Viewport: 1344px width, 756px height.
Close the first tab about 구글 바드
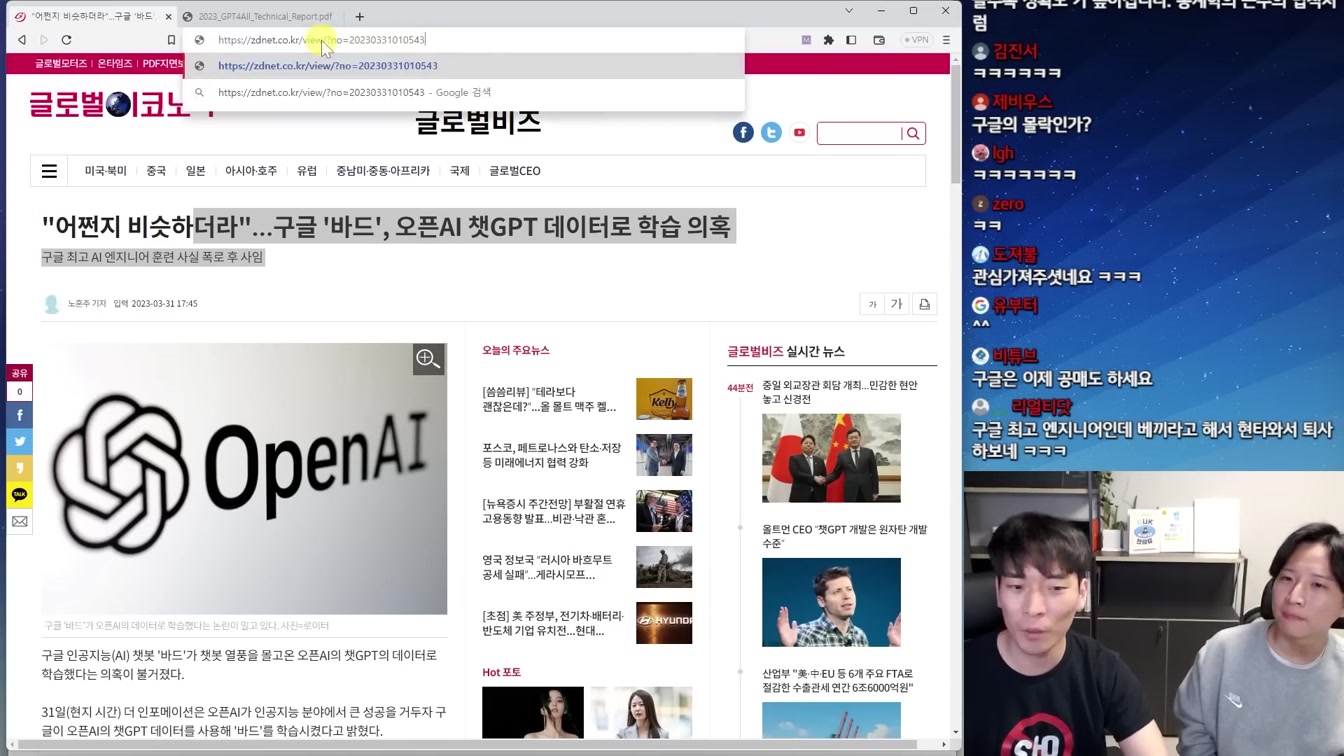click(x=168, y=16)
